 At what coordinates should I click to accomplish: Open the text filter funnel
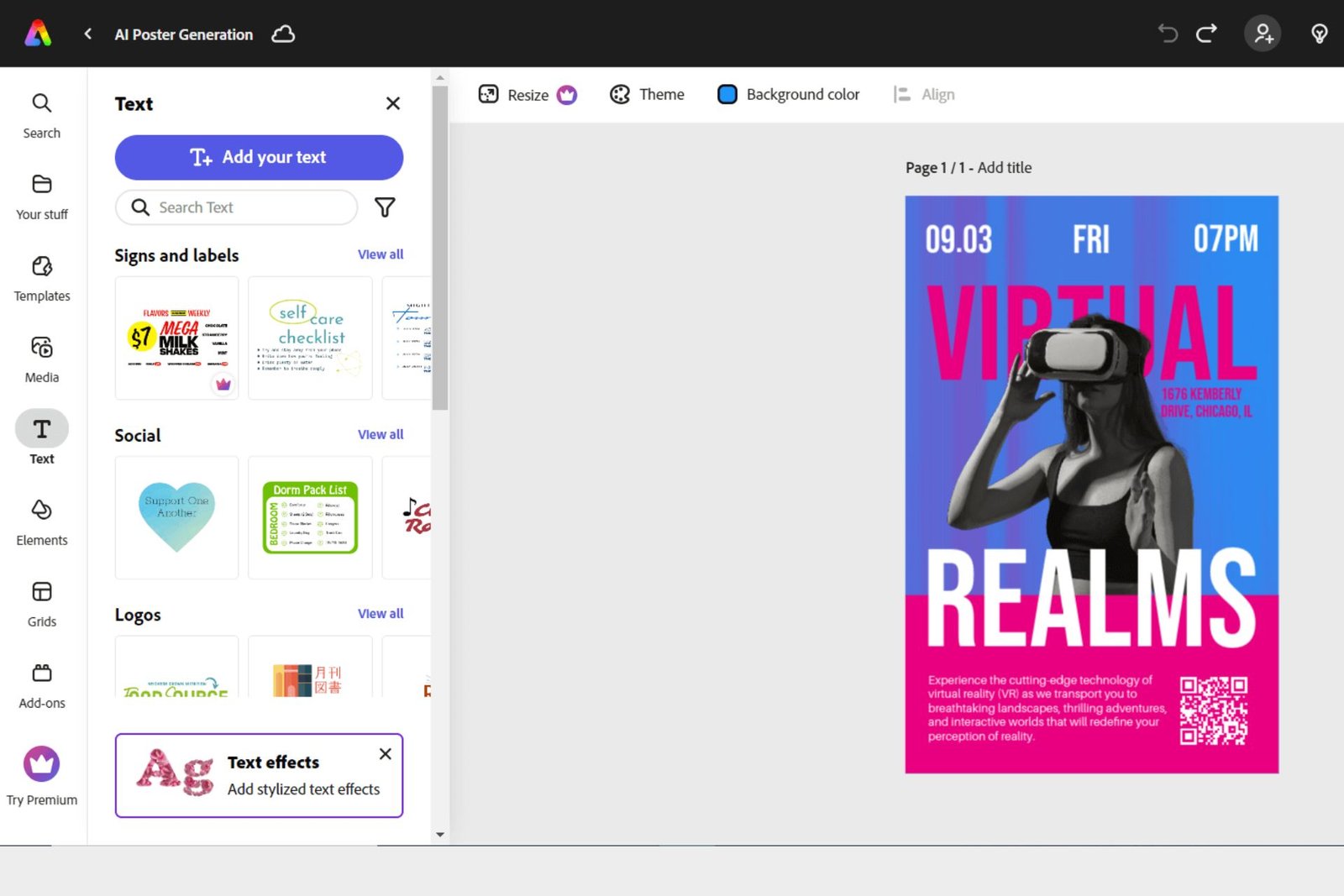point(385,207)
